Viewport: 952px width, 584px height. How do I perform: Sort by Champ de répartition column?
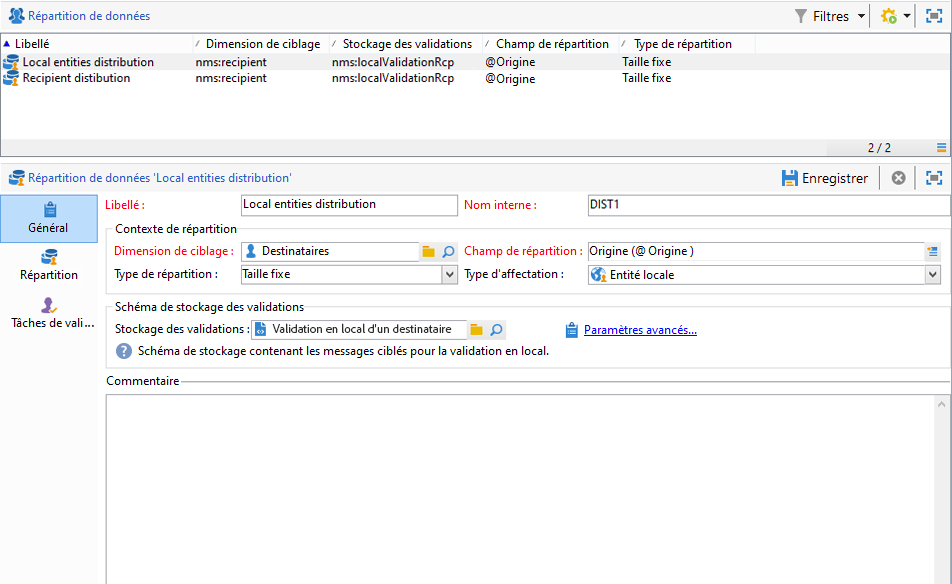551,44
